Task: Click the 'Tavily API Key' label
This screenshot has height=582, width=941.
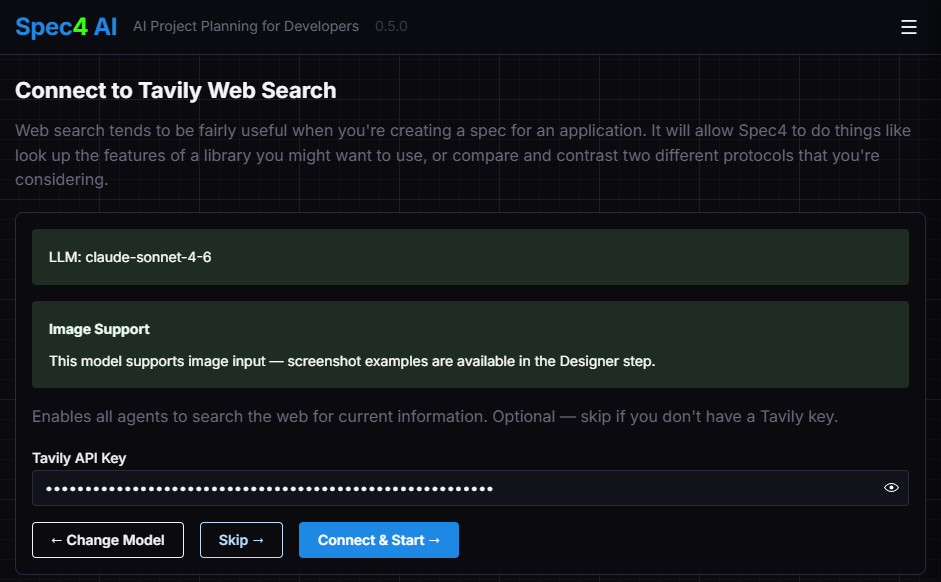Action: pyautogui.click(x=79, y=458)
